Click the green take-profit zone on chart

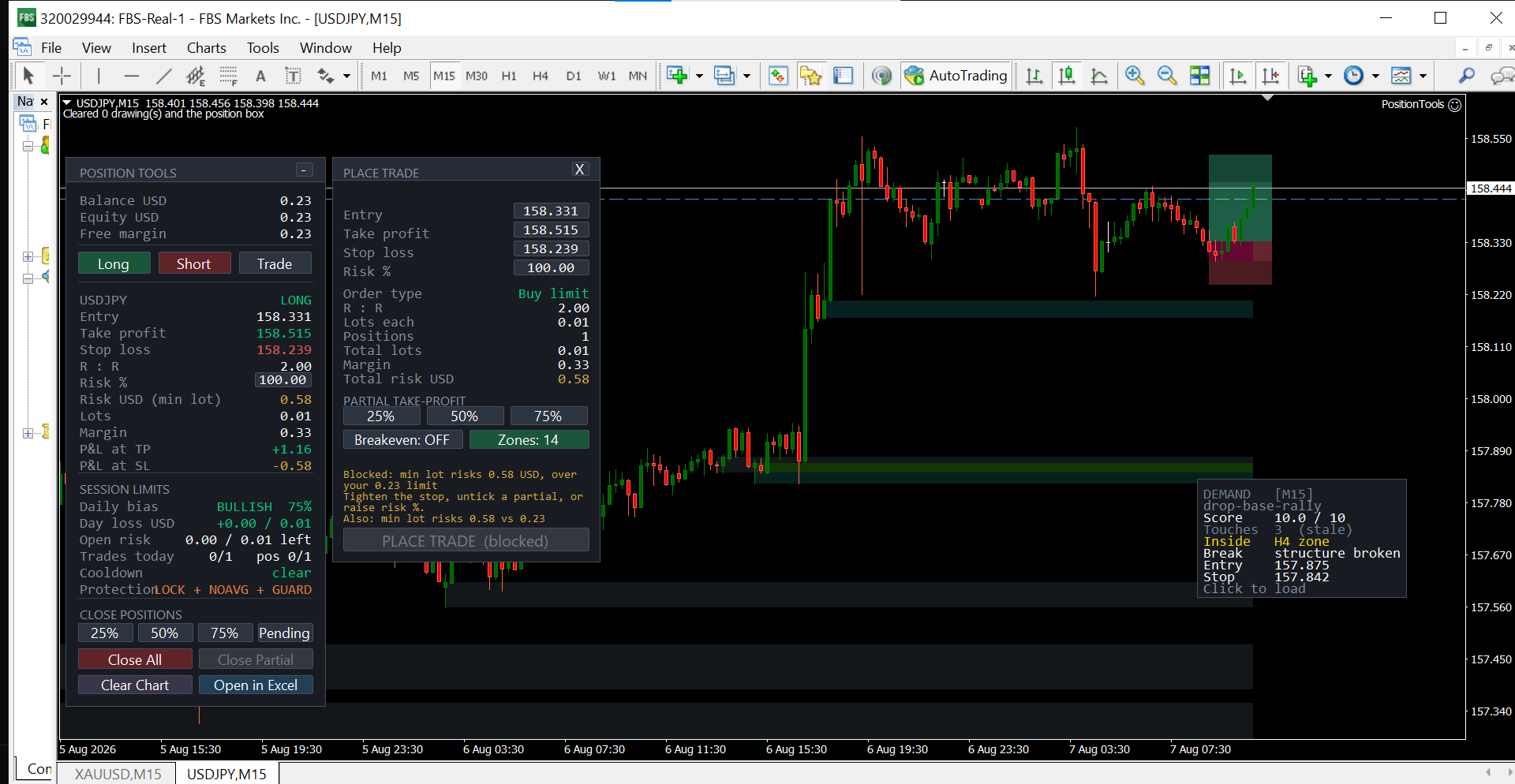tap(1240, 198)
